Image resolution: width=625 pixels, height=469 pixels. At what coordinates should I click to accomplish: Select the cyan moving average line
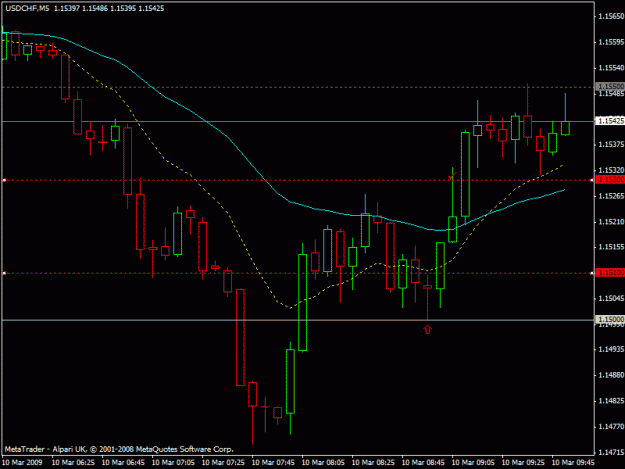[x=227, y=137]
